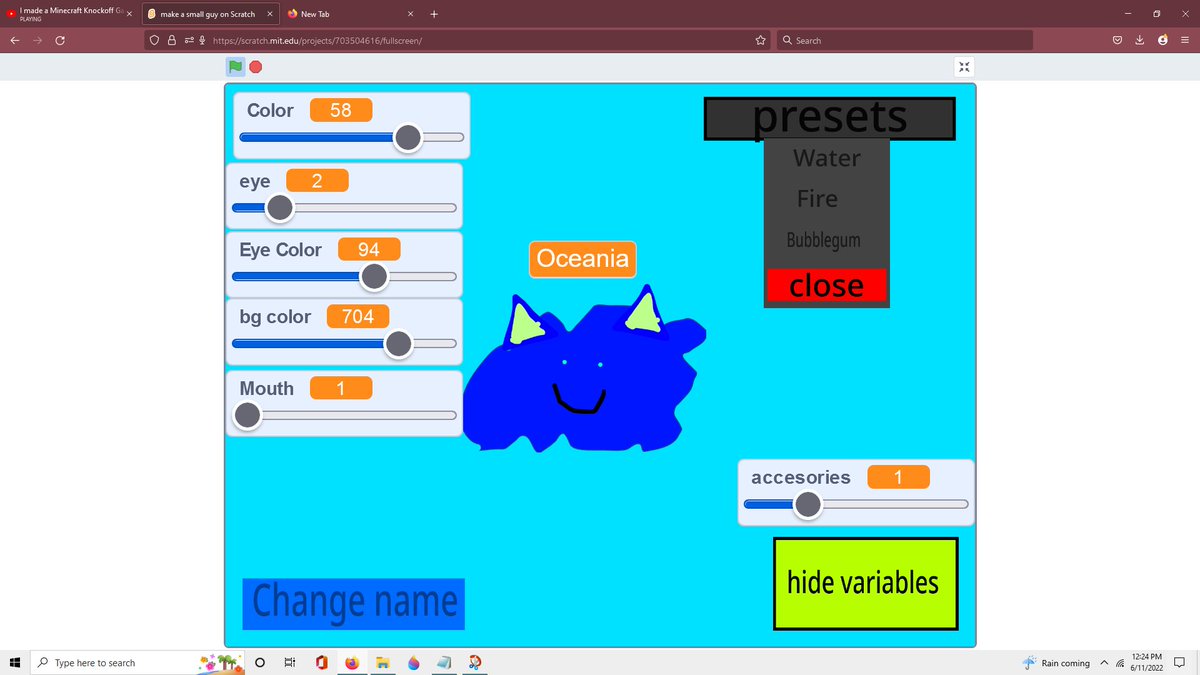Click the bg color value 704
The image size is (1200, 675).
[358, 317]
